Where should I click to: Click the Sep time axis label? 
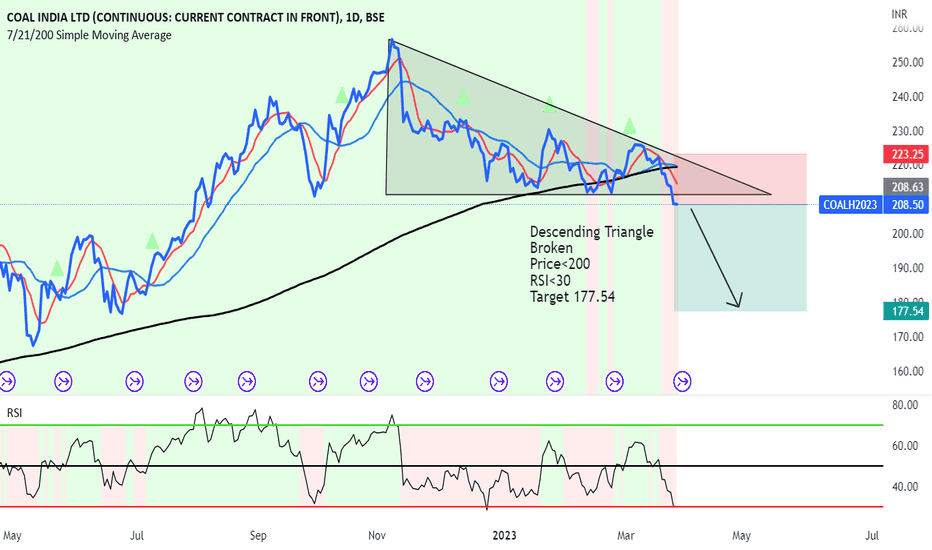point(258,536)
